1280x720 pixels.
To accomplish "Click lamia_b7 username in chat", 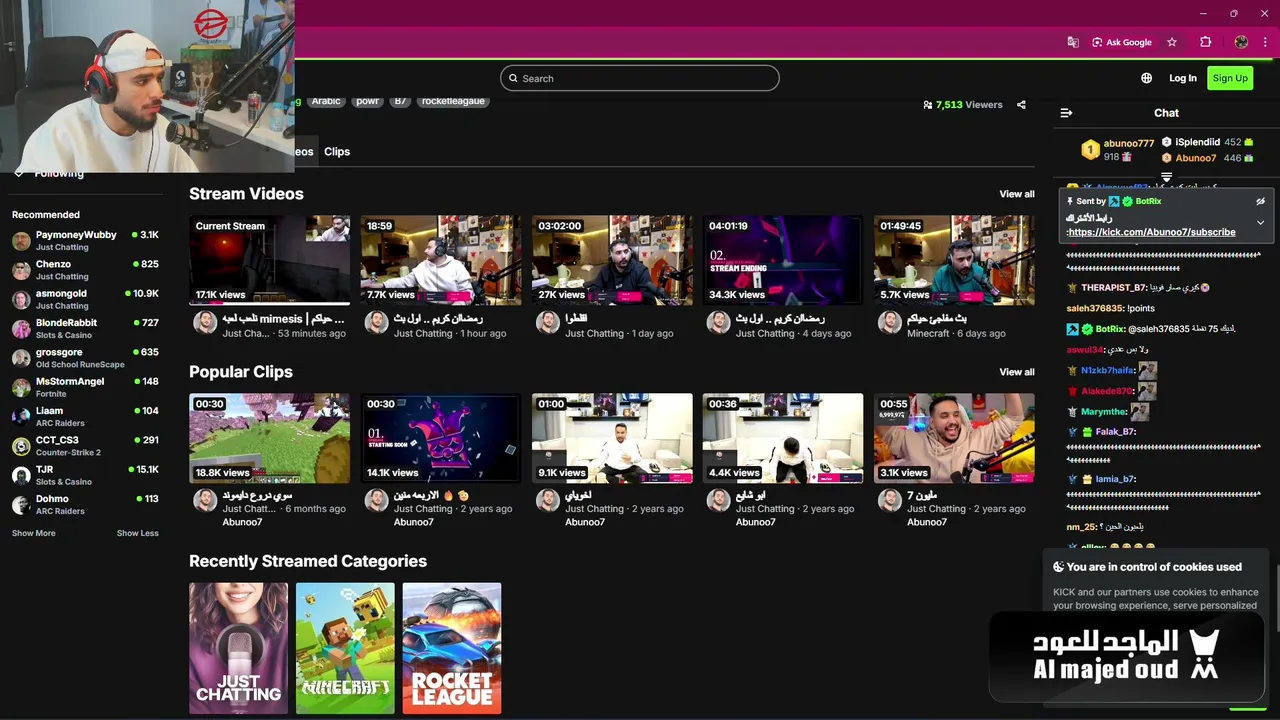I will 1116,479.
